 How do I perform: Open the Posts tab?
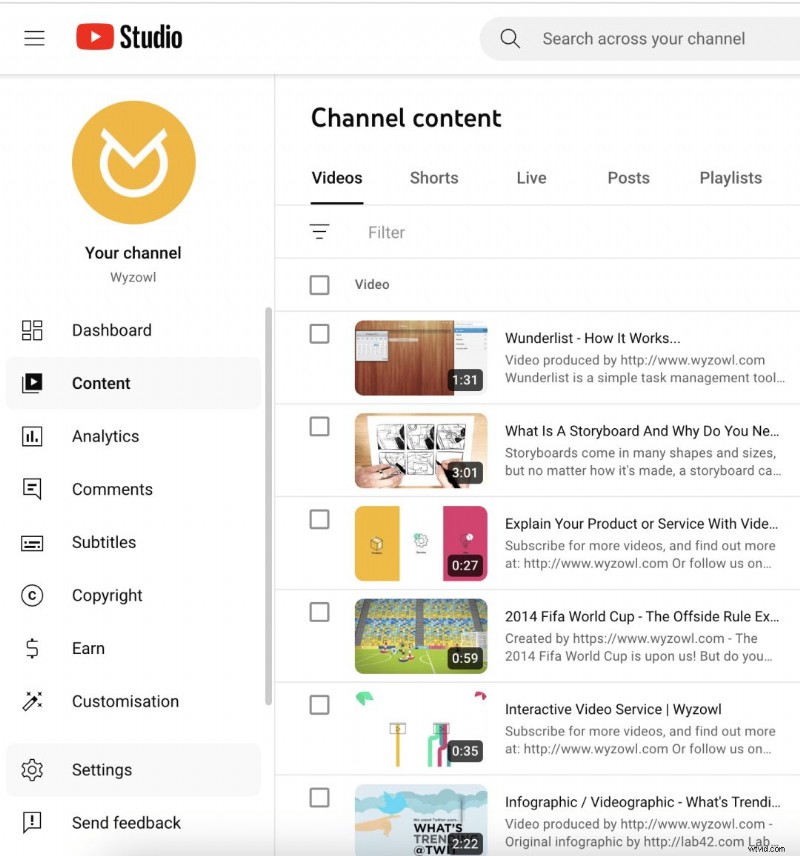click(x=629, y=179)
